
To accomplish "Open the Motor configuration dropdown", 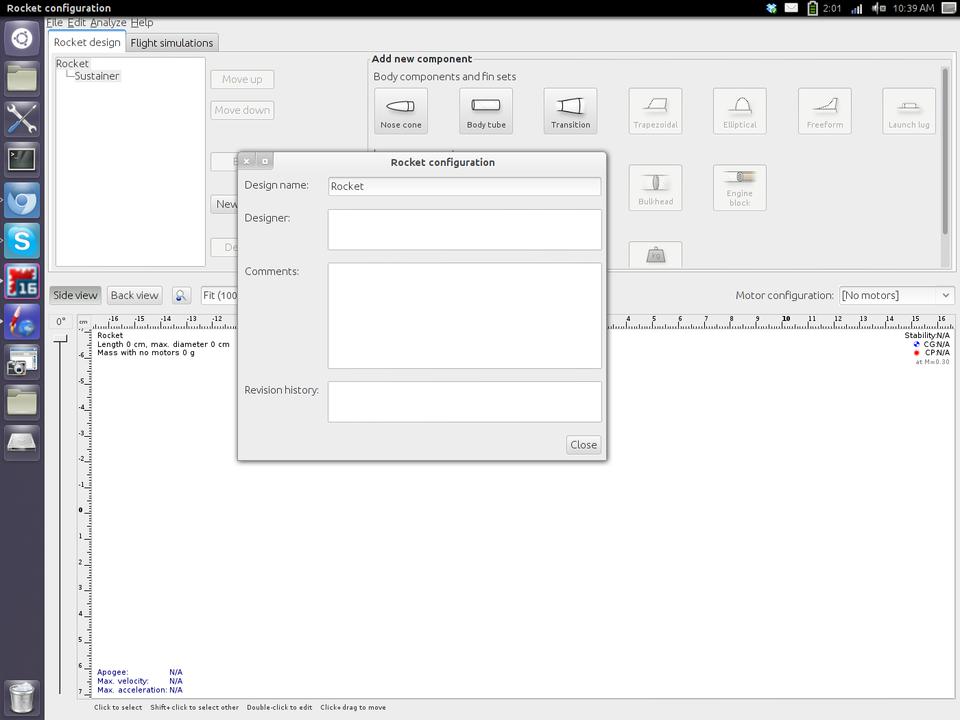I will [x=896, y=295].
